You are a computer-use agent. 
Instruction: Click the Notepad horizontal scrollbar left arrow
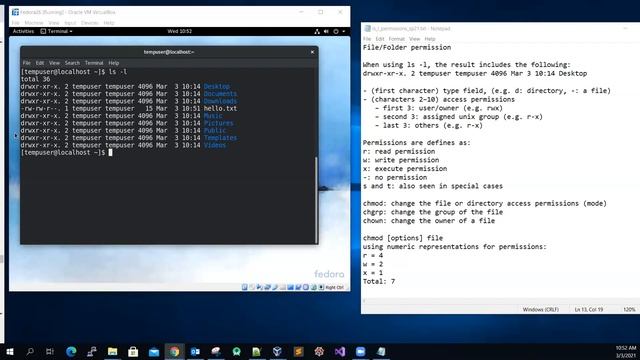coord(364,301)
